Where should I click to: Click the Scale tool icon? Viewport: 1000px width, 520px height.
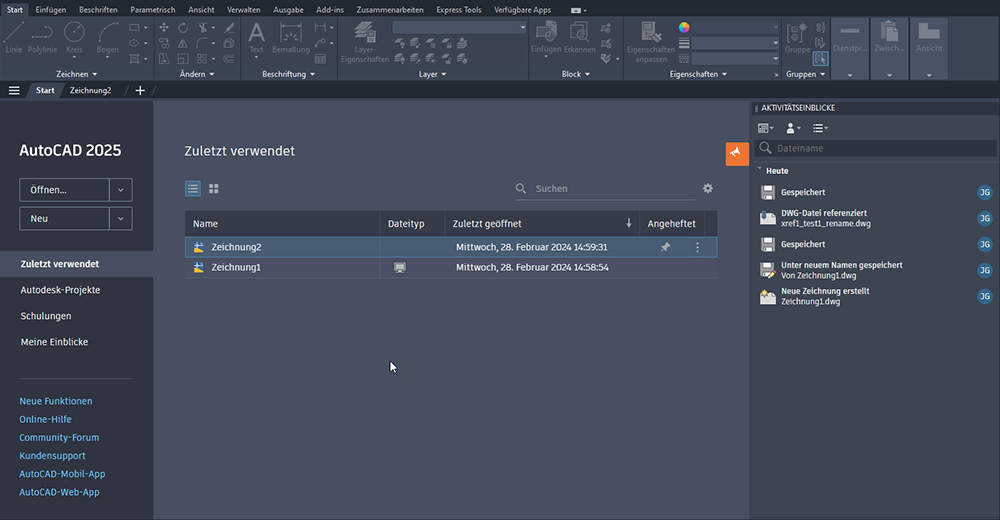(183, 59)
